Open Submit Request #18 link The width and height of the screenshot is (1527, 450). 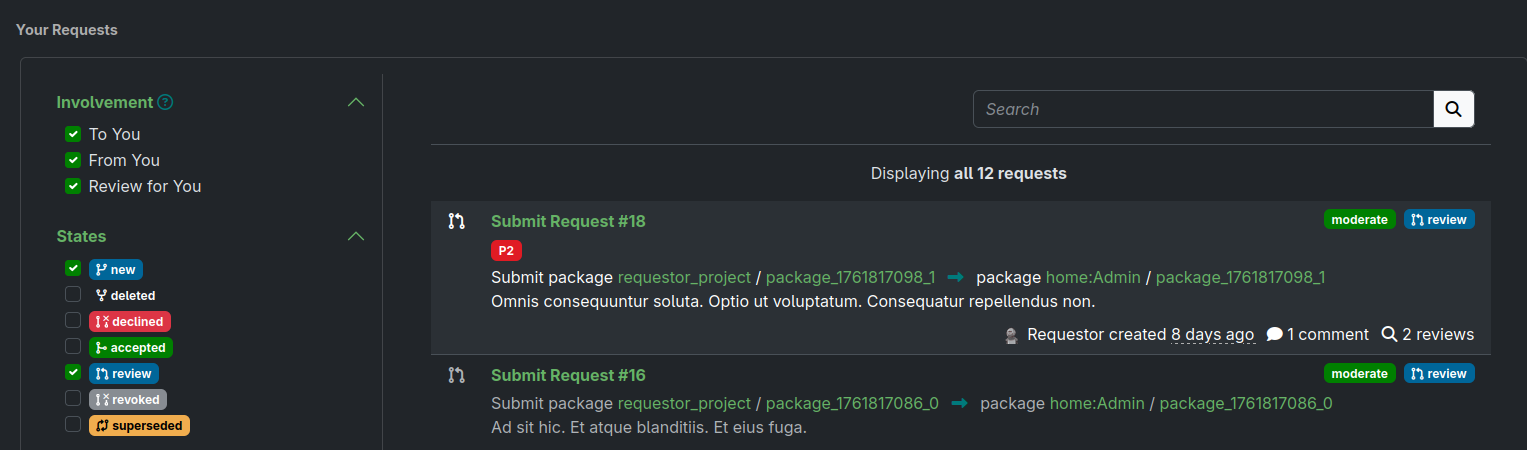[x=568, y=221]
